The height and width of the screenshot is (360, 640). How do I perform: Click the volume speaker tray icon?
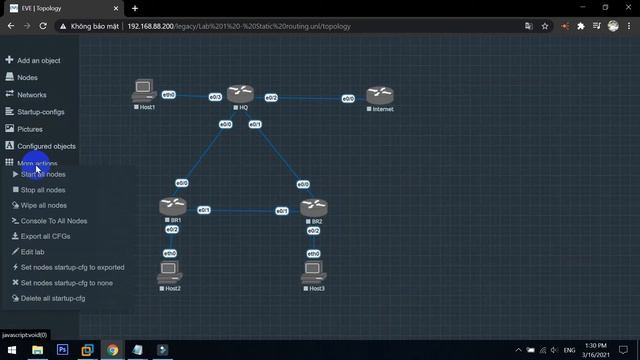click(554, 350)
